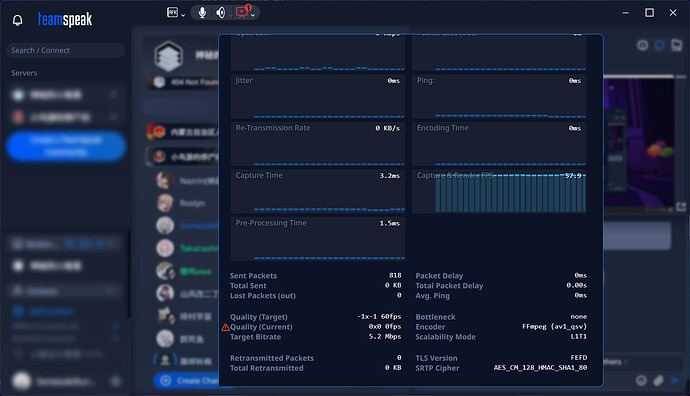
Task: Select the Retransmitted Packets label
Action: pos(272,358)
